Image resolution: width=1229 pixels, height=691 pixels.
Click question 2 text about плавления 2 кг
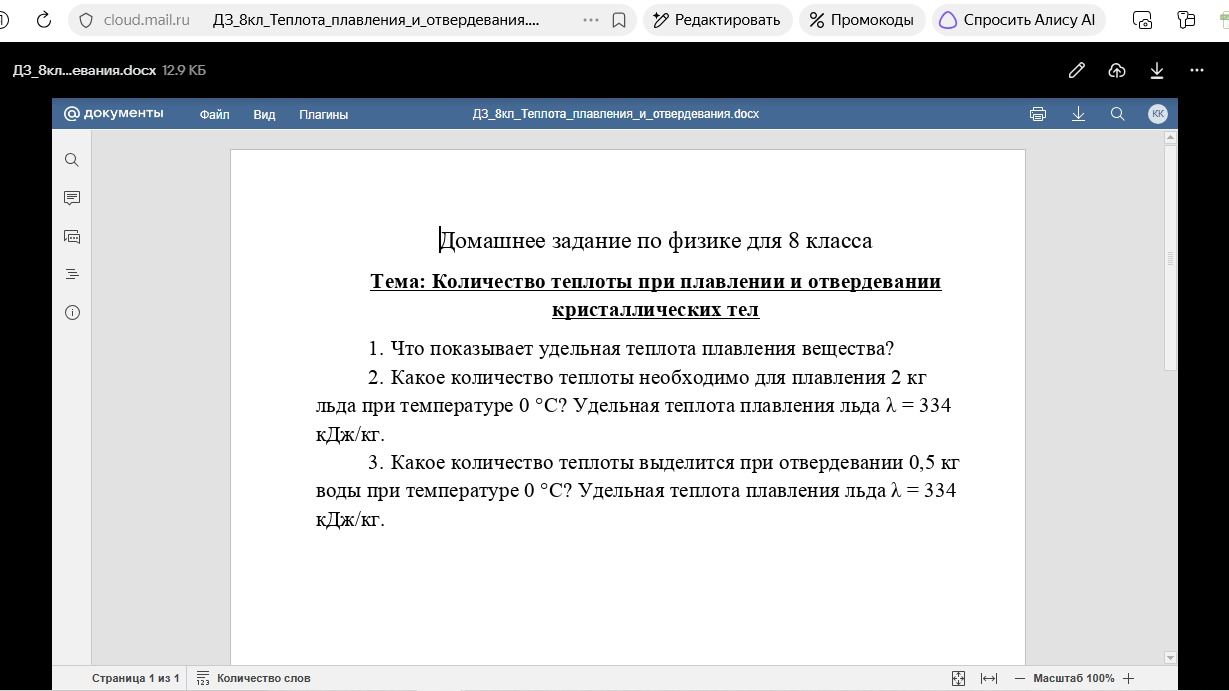[x=633, y=406]
